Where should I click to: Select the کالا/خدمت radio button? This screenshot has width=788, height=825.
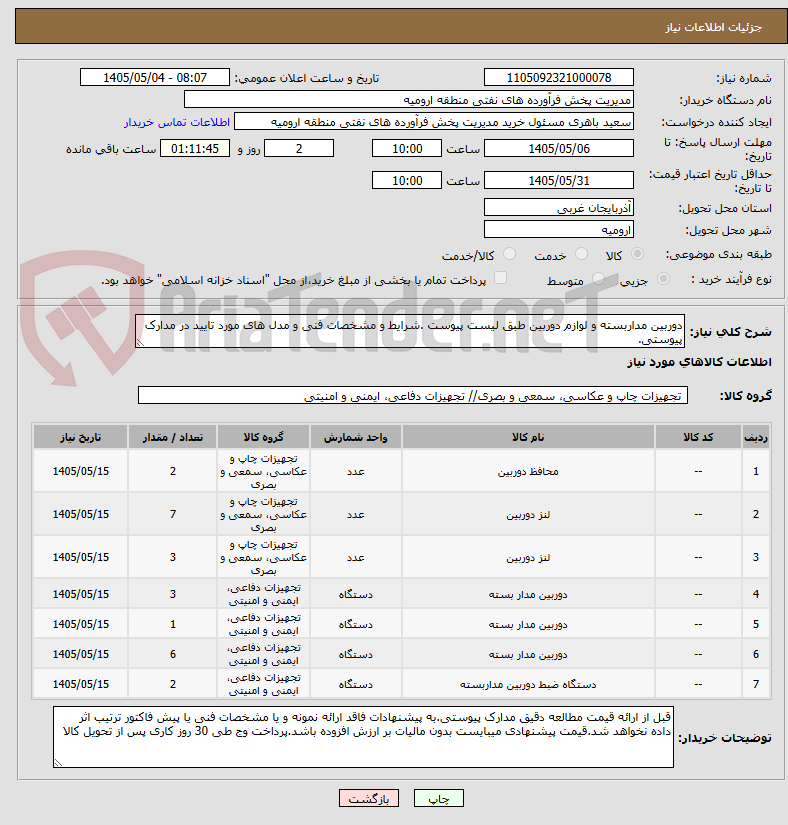point(509,254)
